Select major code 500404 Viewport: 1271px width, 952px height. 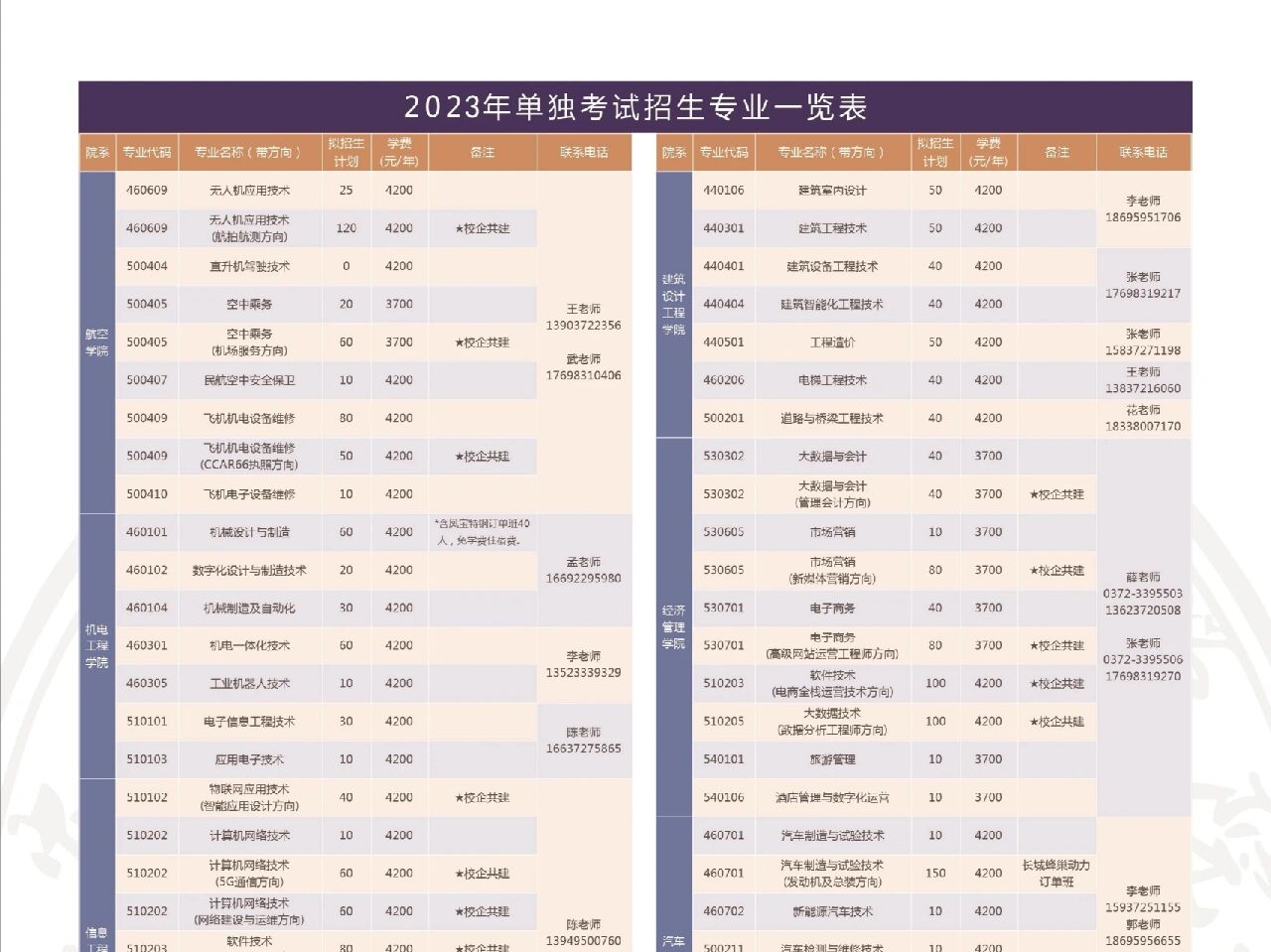[147, 266]
